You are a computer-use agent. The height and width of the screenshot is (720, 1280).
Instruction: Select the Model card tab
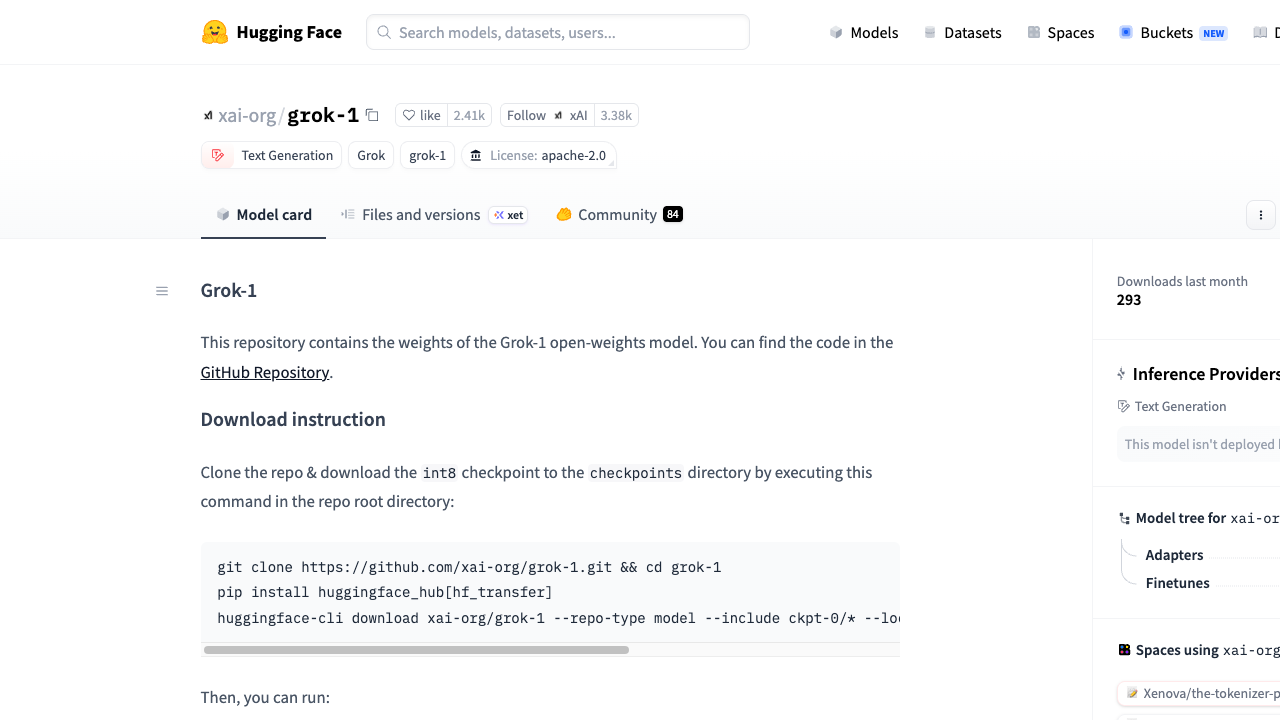tap(264, 214)
